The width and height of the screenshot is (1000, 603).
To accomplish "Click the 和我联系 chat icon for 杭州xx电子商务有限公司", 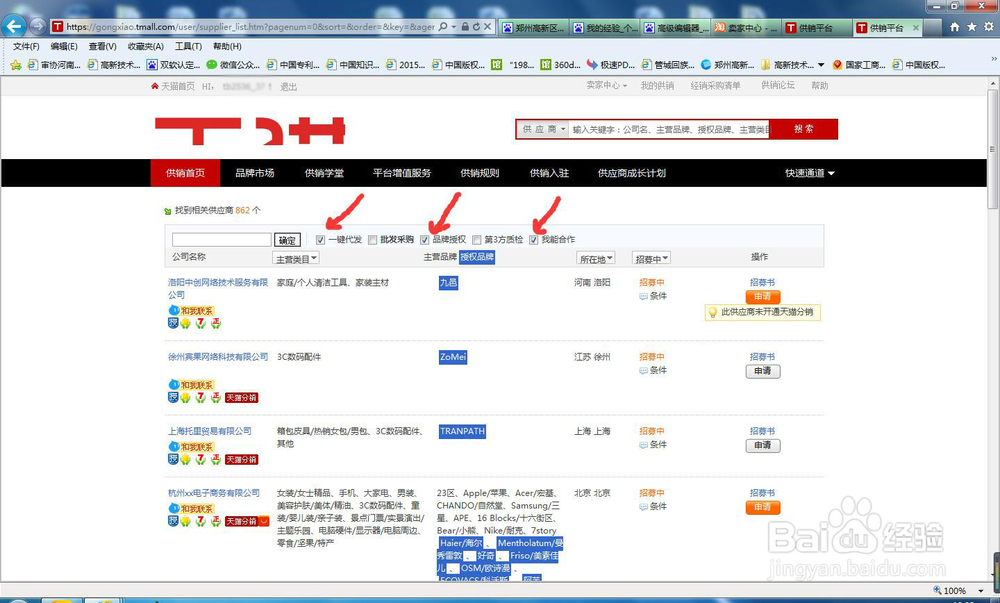I will [x=191, y=509].
